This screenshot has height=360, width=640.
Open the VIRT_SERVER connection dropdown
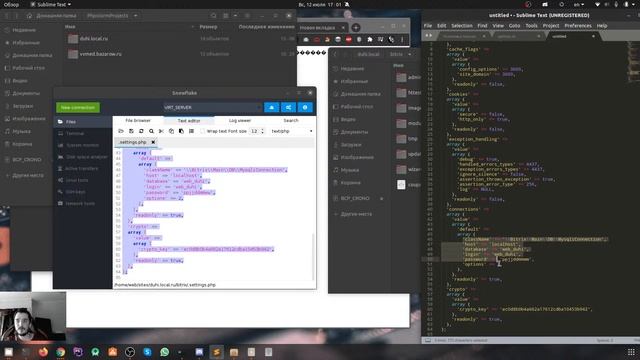click(x=212, y=107)
